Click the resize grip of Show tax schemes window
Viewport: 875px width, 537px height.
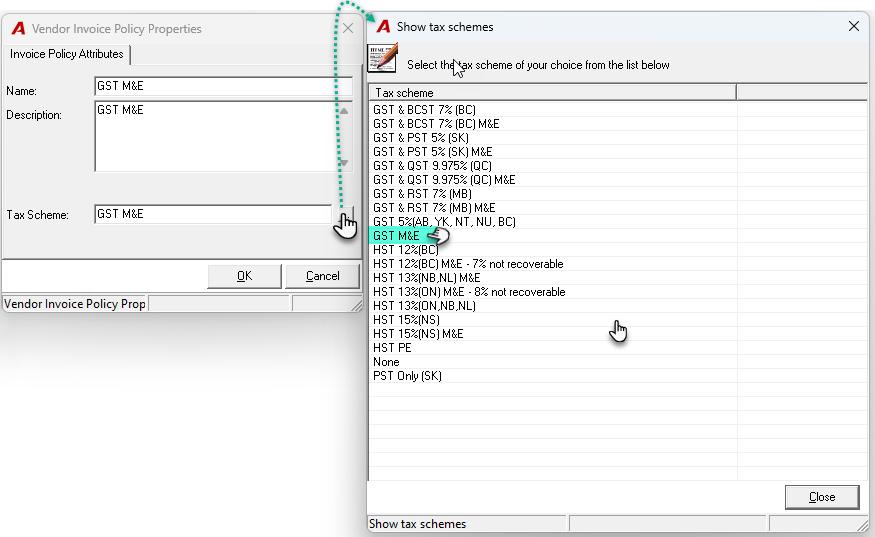pos(862,524)
